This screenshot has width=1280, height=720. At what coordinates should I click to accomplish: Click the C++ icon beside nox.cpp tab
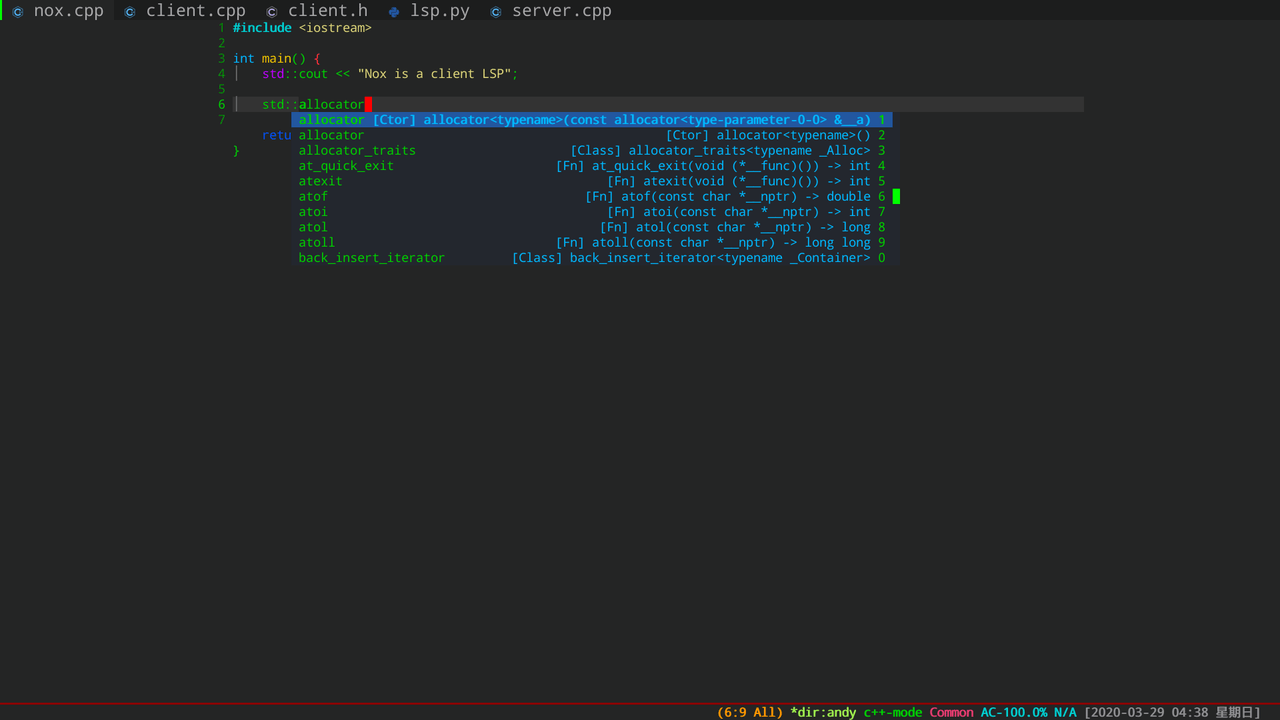click(18, 12)
